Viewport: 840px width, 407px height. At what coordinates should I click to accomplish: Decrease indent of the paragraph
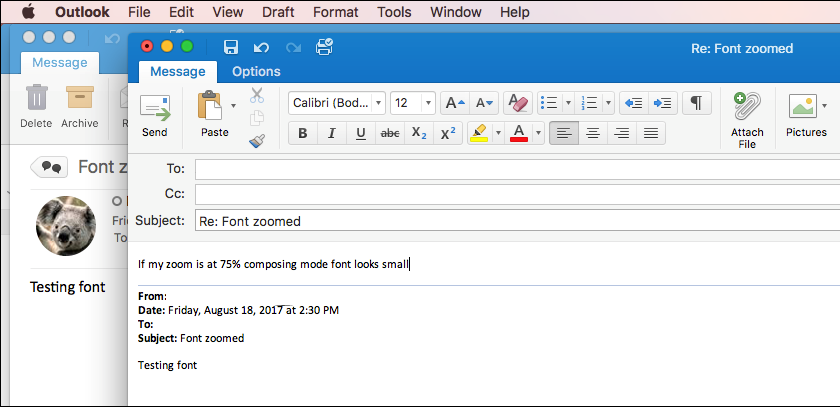pos(634,103)
